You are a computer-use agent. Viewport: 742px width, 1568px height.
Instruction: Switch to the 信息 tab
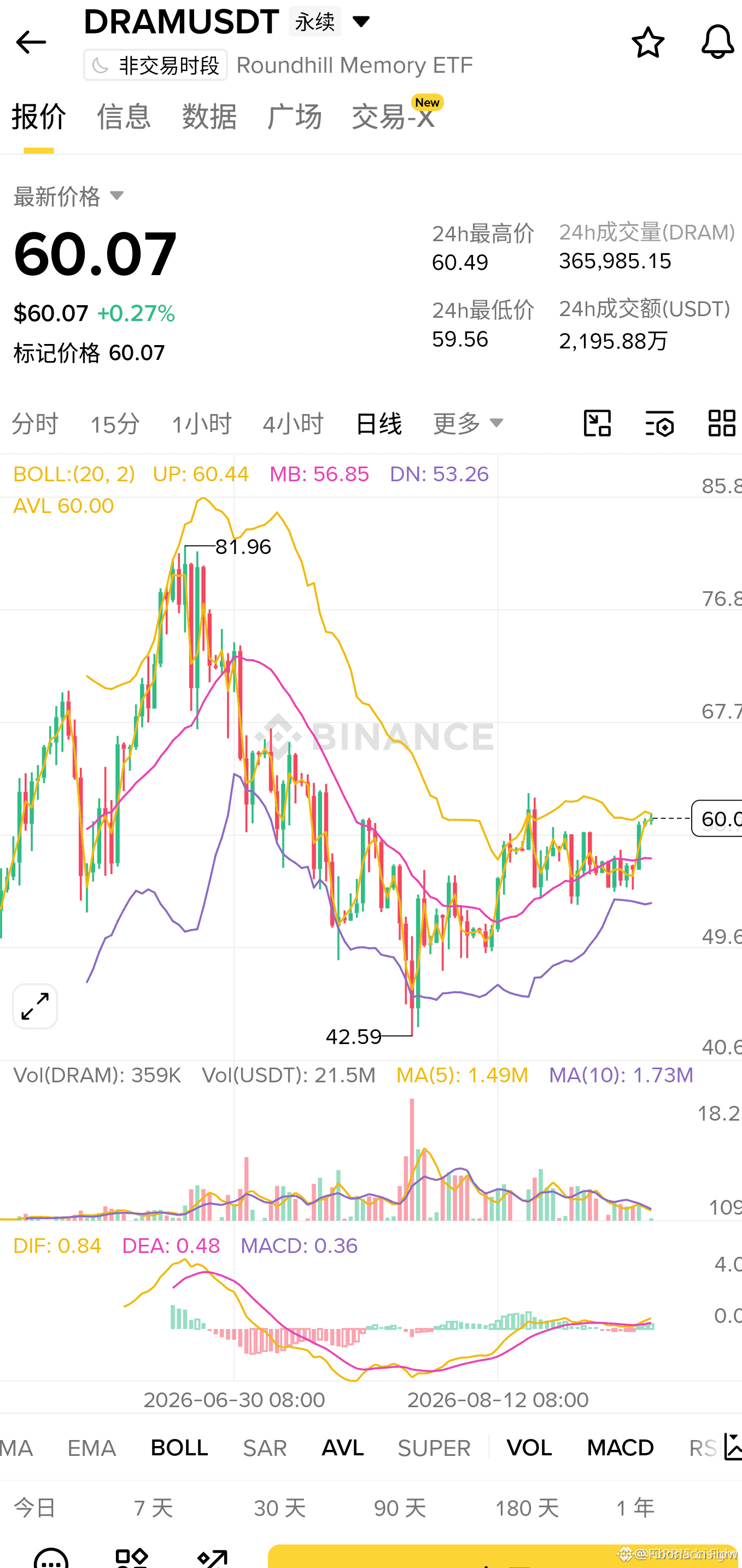pos(124,116)
